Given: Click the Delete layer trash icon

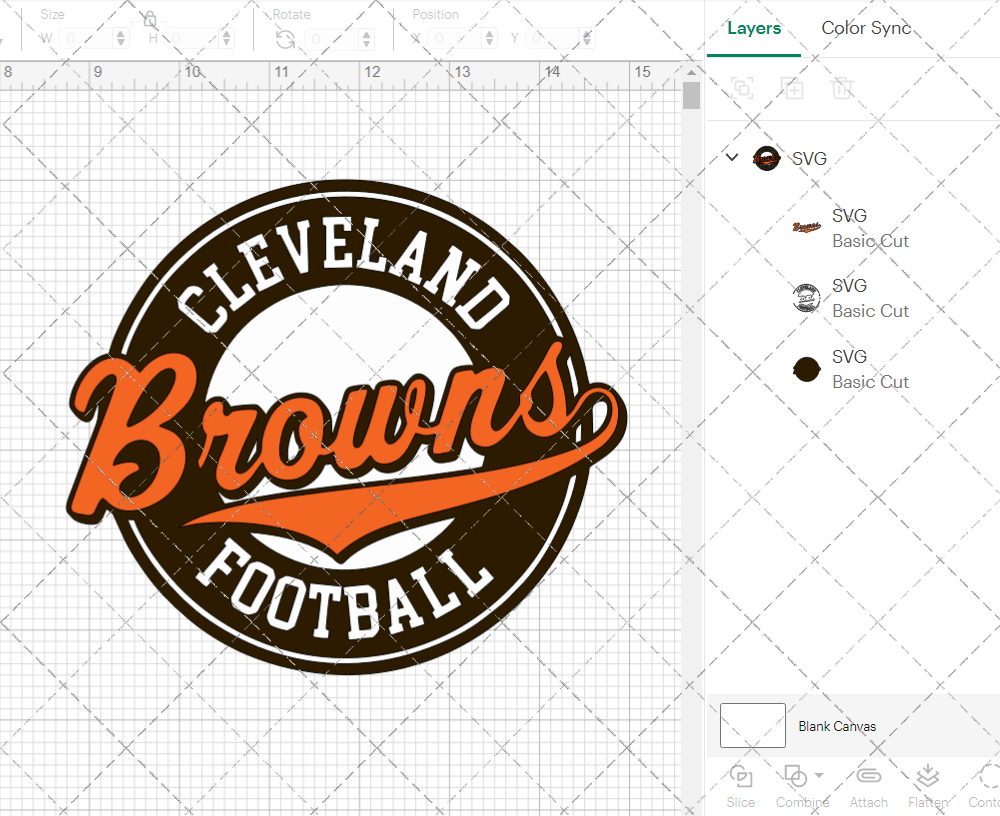Looking at the screenshot, I should click(843, 88).
